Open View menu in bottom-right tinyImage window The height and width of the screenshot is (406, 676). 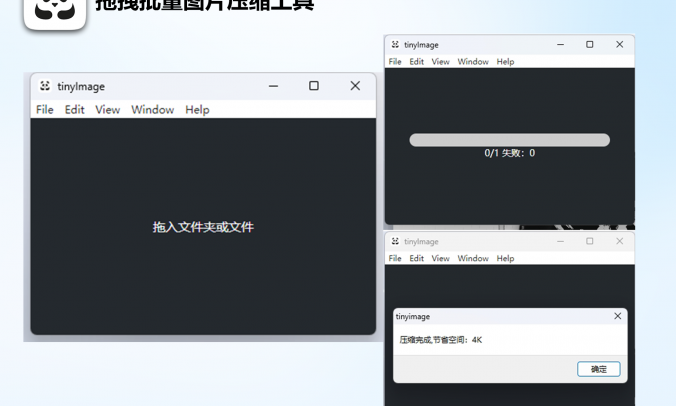point(441,258)
